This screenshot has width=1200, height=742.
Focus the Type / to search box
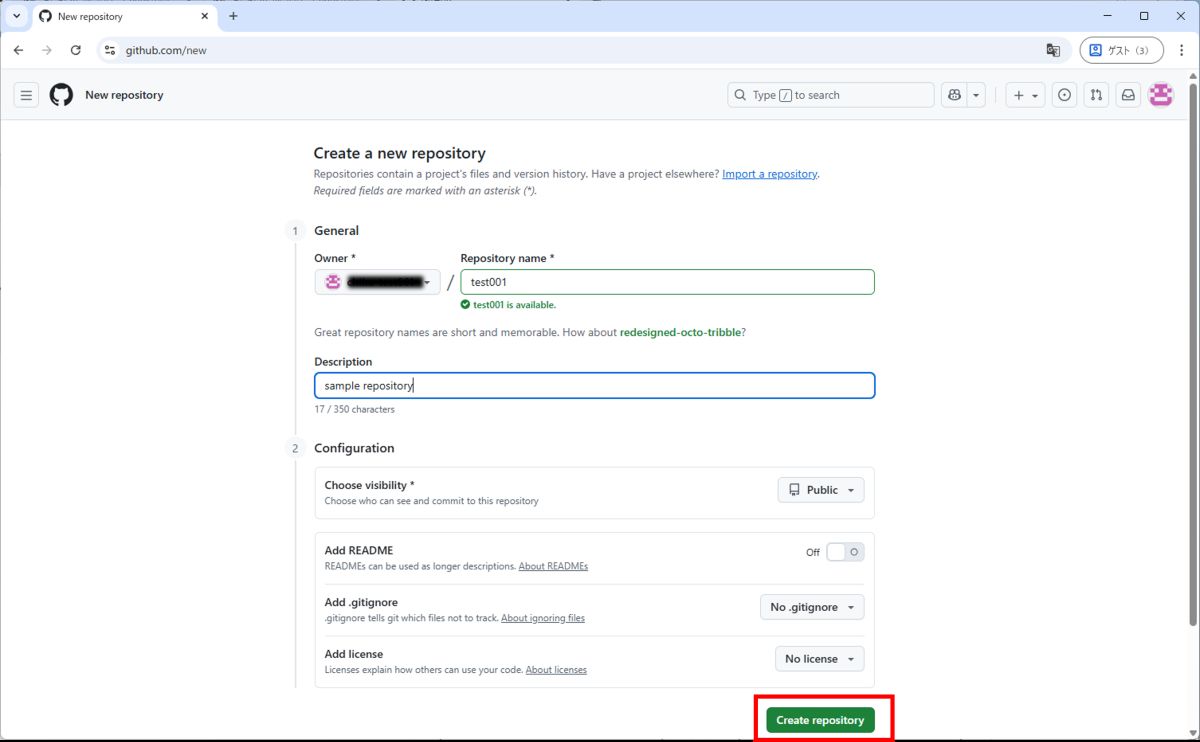coord(830,95)
